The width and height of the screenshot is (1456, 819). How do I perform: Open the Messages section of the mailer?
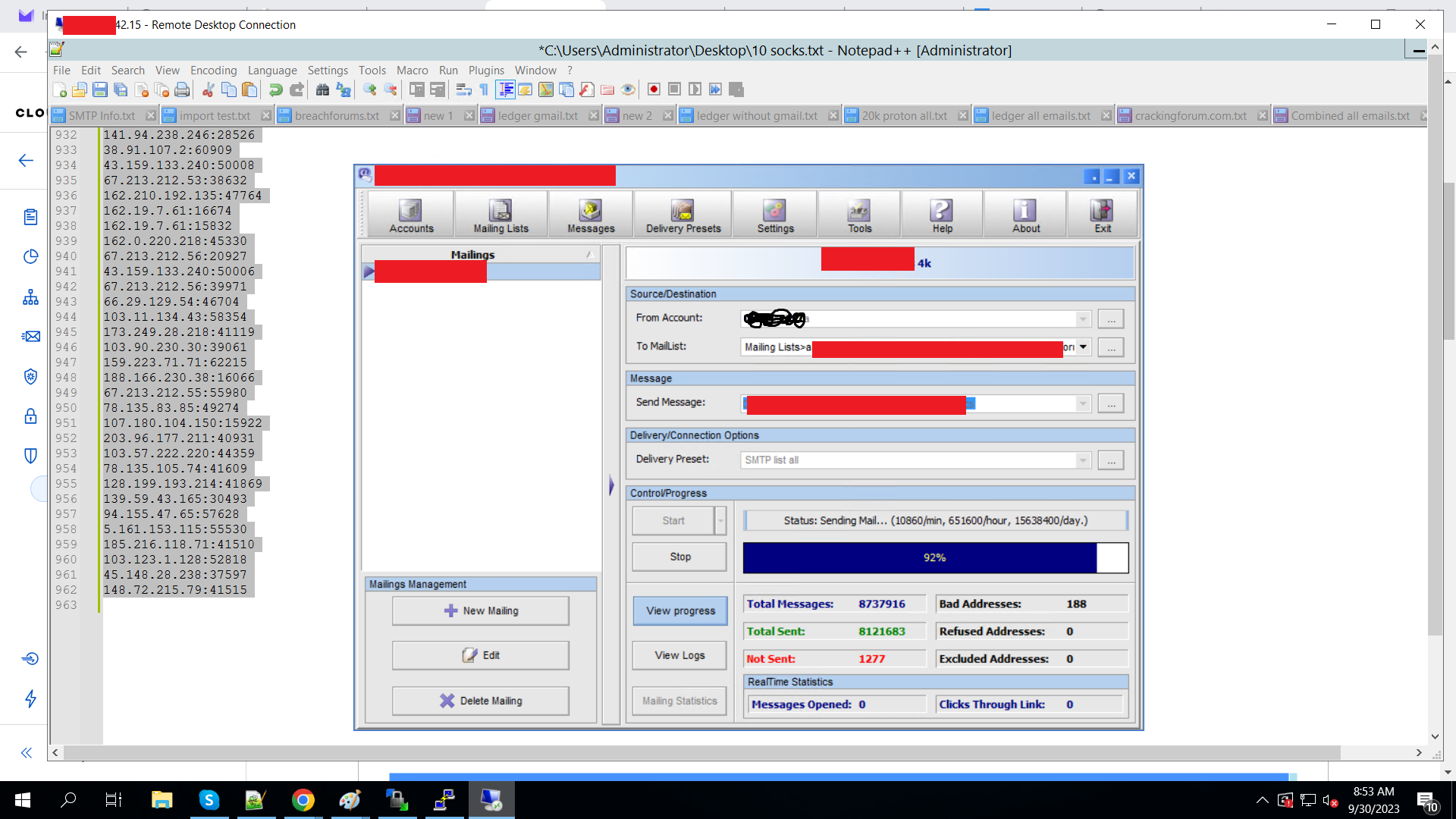591,215
